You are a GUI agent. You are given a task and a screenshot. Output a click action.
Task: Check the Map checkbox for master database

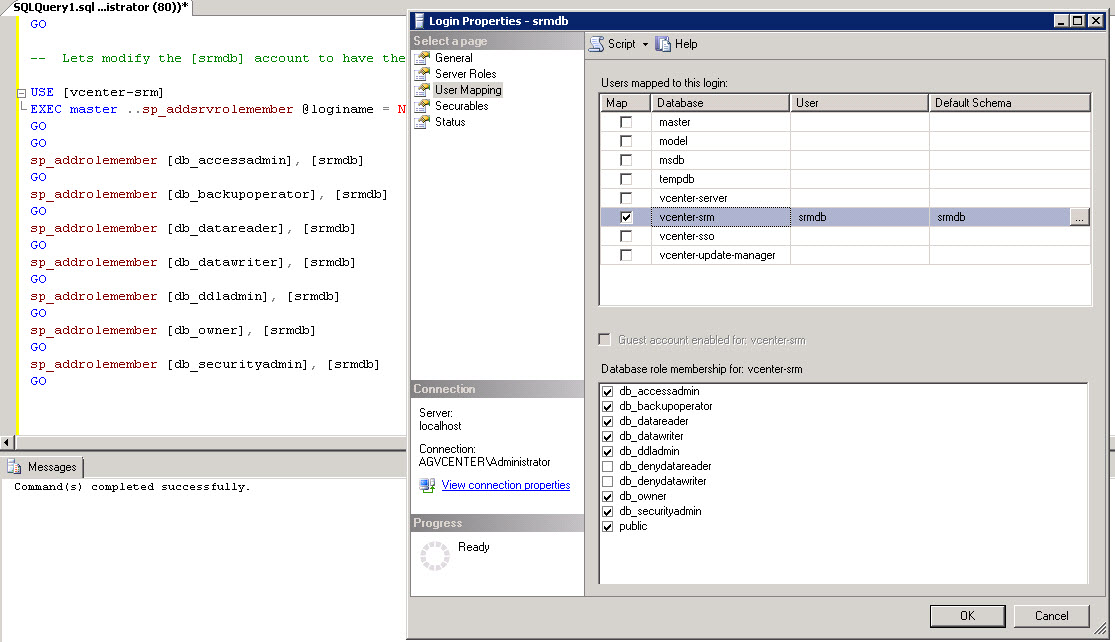(x=624, y=121)
